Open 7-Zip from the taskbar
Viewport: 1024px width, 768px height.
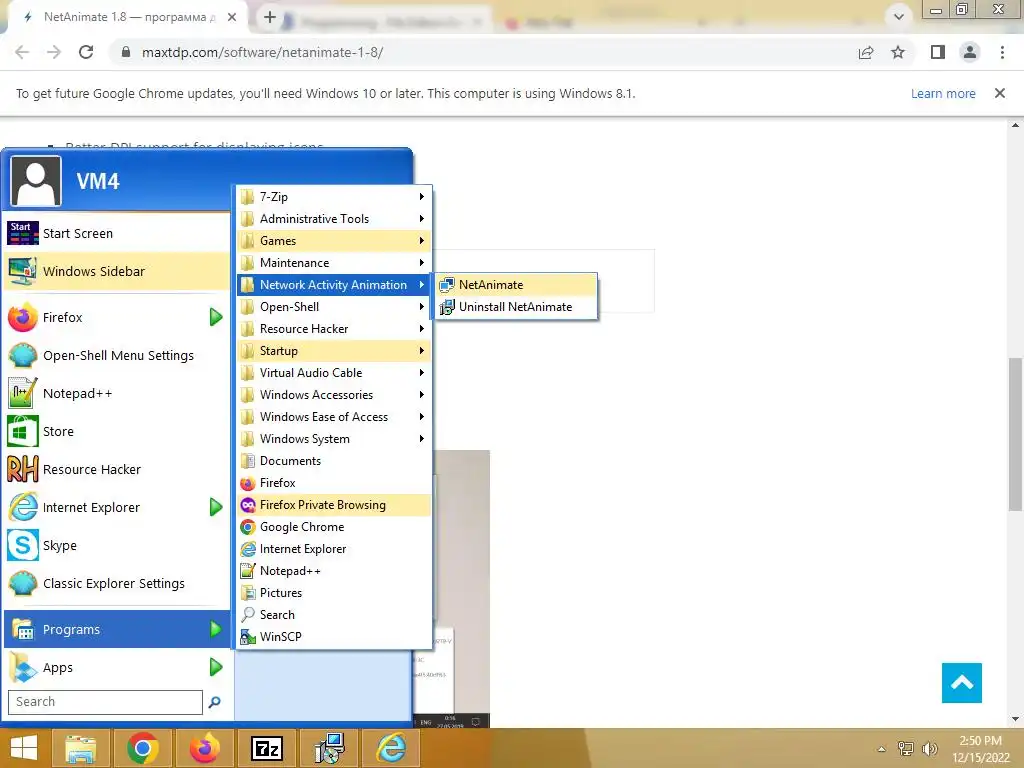(267, 748)
